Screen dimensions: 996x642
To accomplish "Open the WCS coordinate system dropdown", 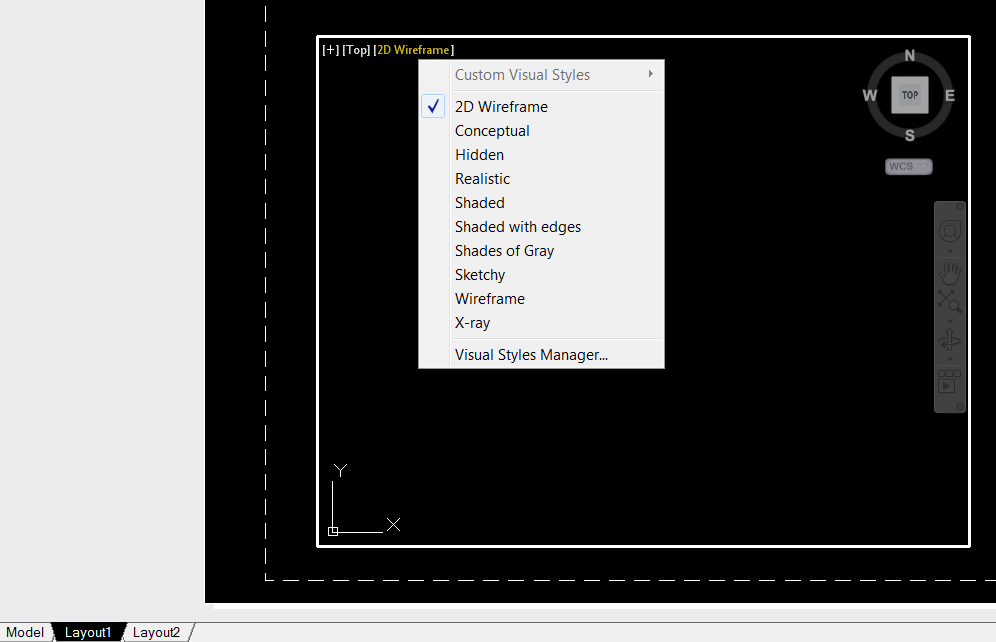I will (908, 166).
